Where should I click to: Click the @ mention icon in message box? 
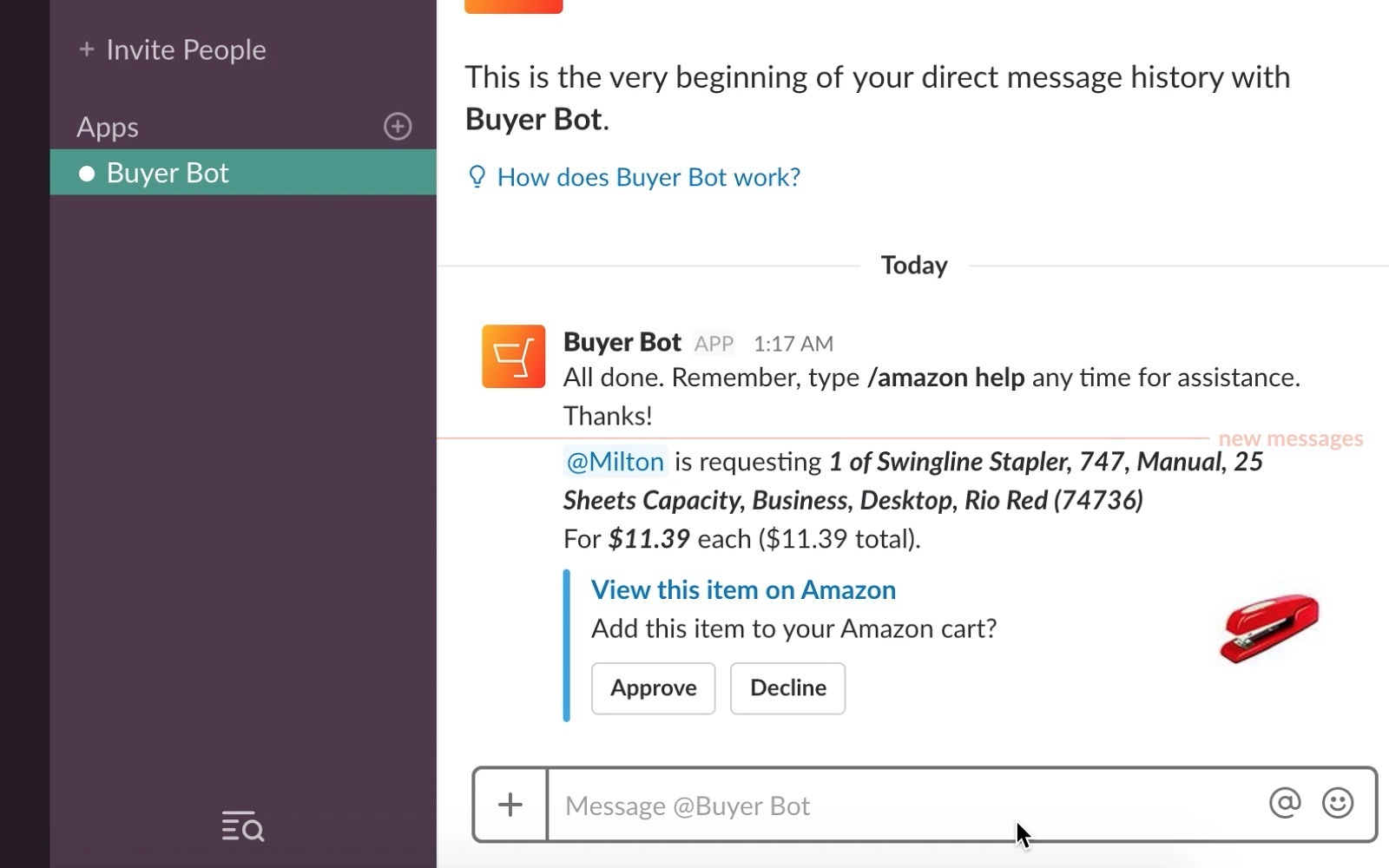point(1284,803)
